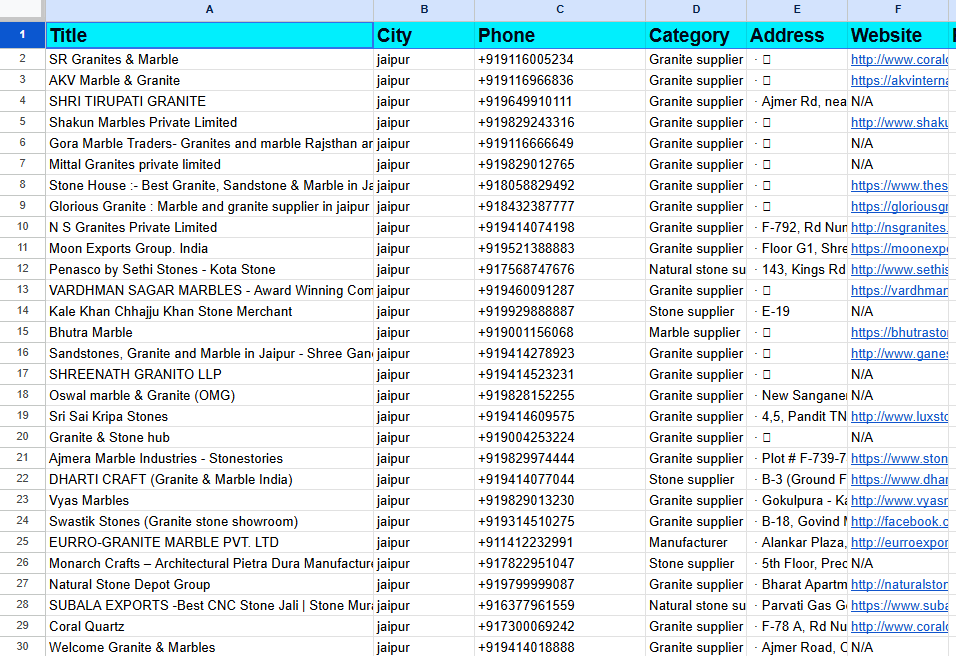Open Glorious Granite website link

899,207
